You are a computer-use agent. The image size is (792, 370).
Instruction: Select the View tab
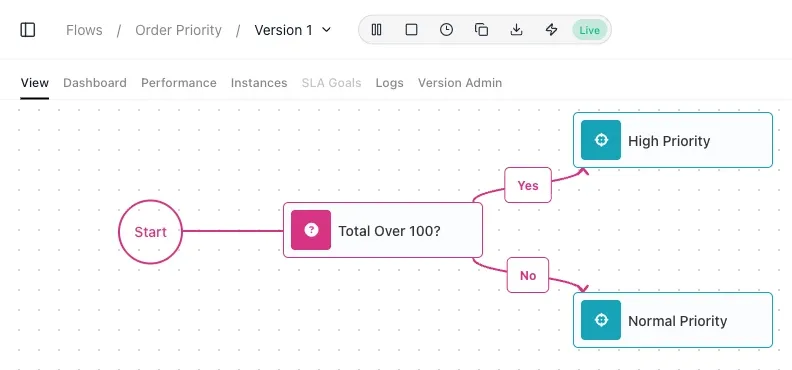coord(35,83)
